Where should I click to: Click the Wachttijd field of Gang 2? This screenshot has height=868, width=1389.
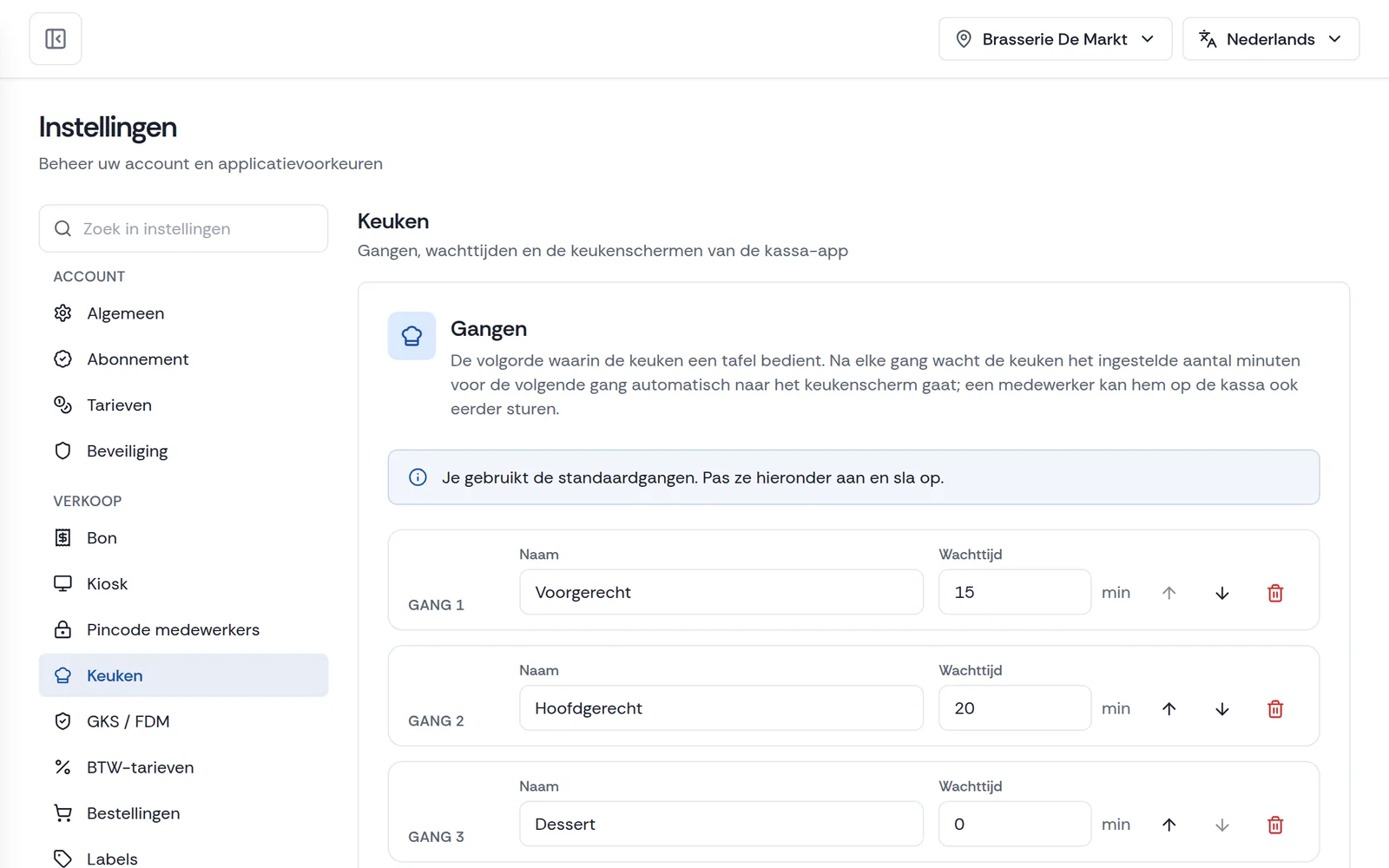point(1015,708)
